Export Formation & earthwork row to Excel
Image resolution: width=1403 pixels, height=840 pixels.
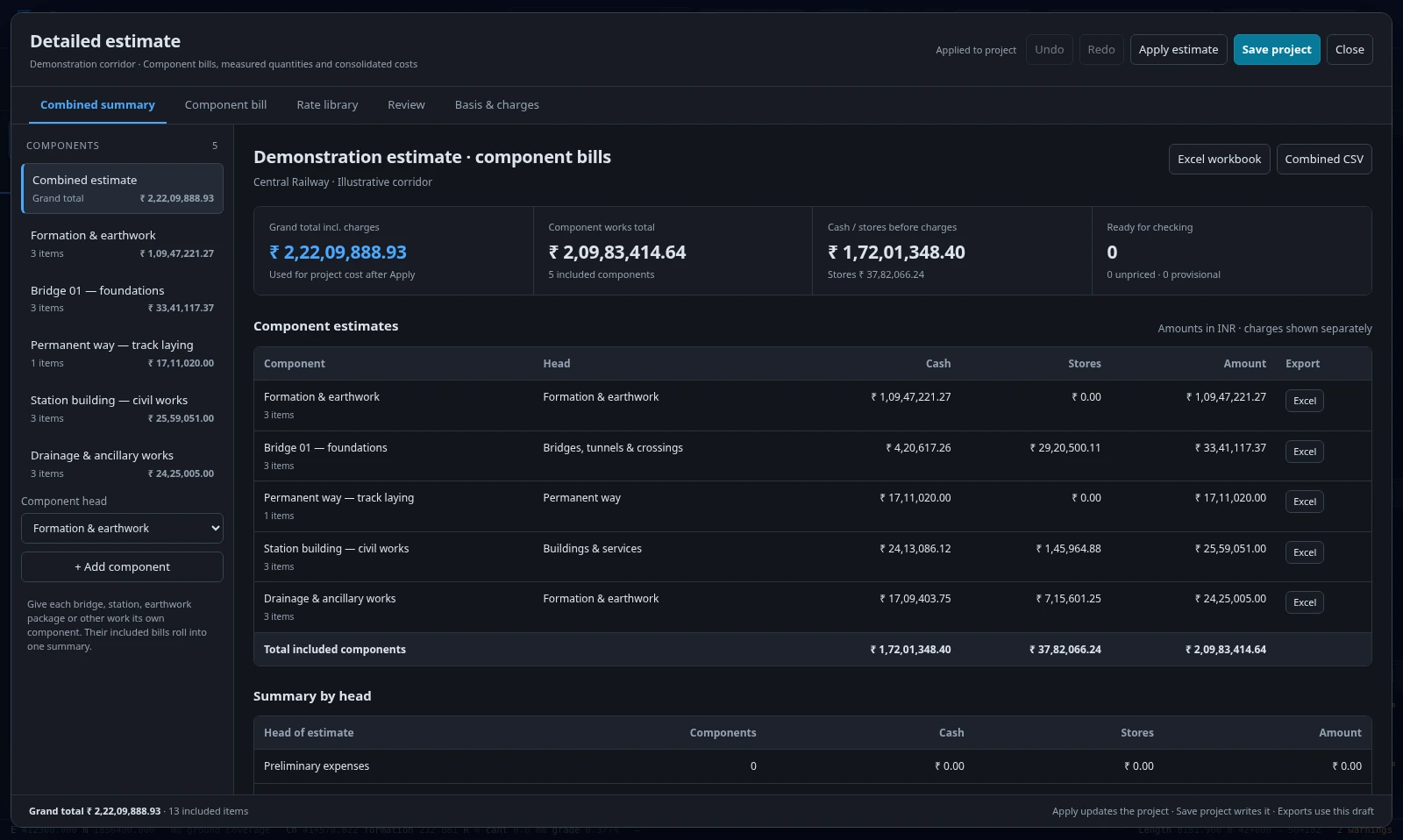click(1304, 401)
